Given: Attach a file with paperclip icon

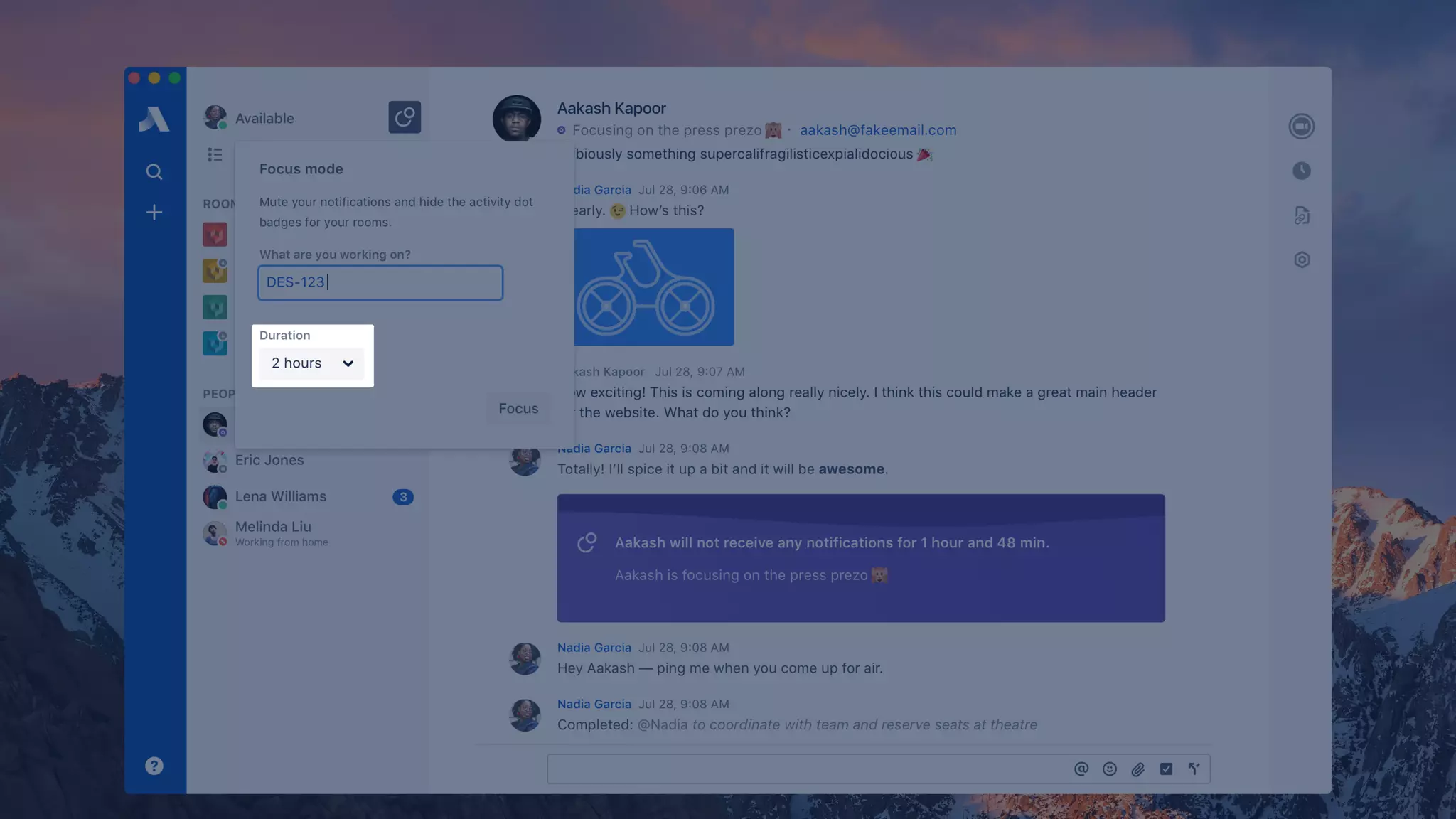Looking at the screenshot, I should point(1137,769).
